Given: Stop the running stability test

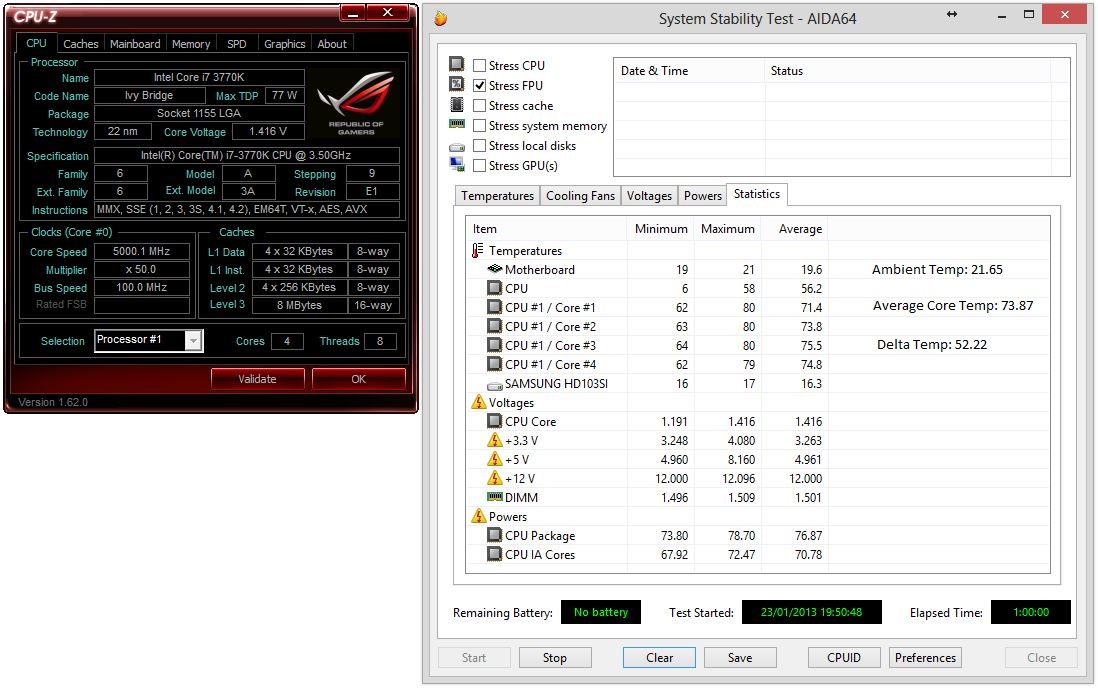Looking at the screenshot, I should coord(555,657).
